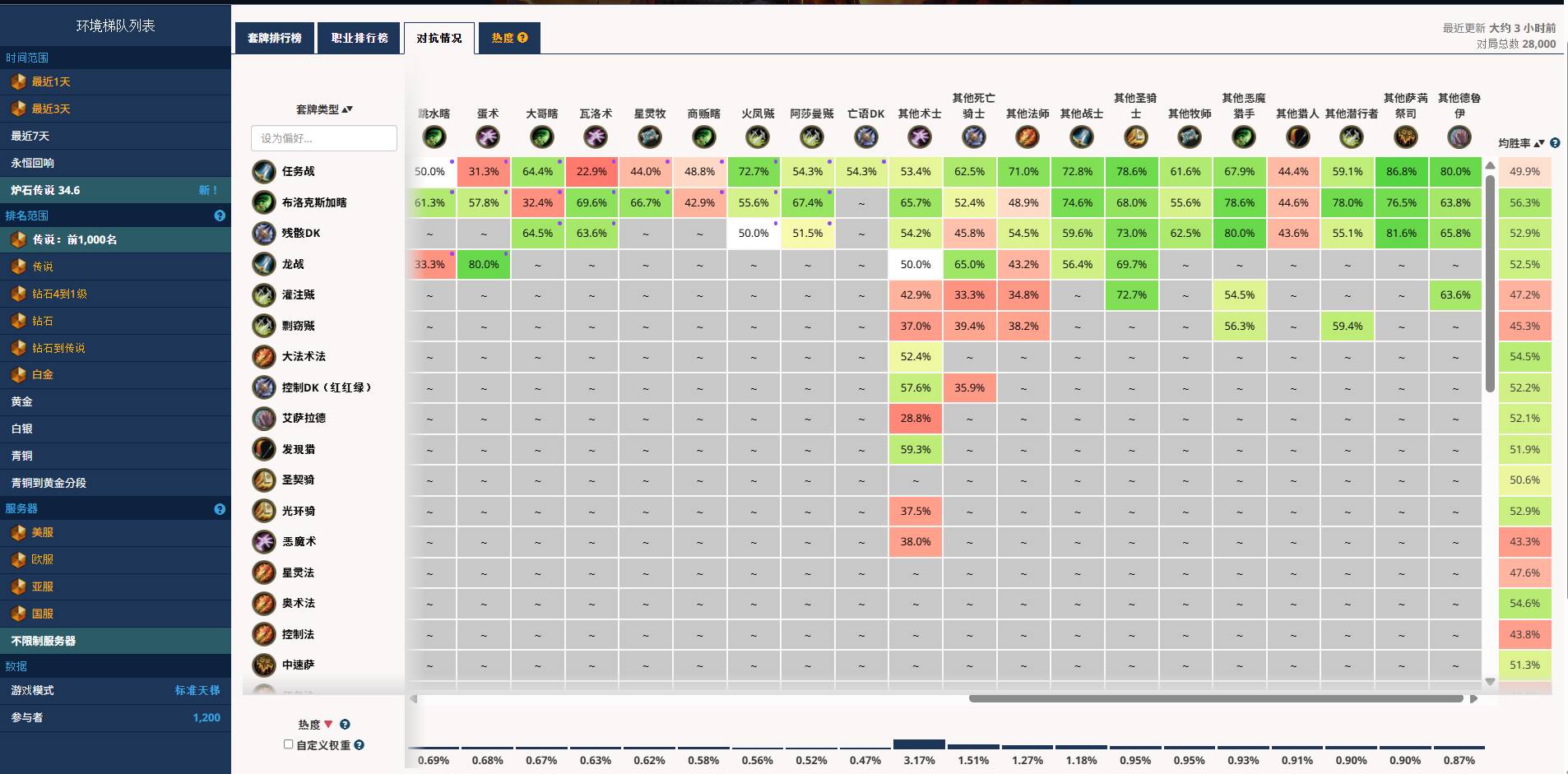Open the 热度 tab
Viewport: 1568px width, 774px height.
click(509, 38)
